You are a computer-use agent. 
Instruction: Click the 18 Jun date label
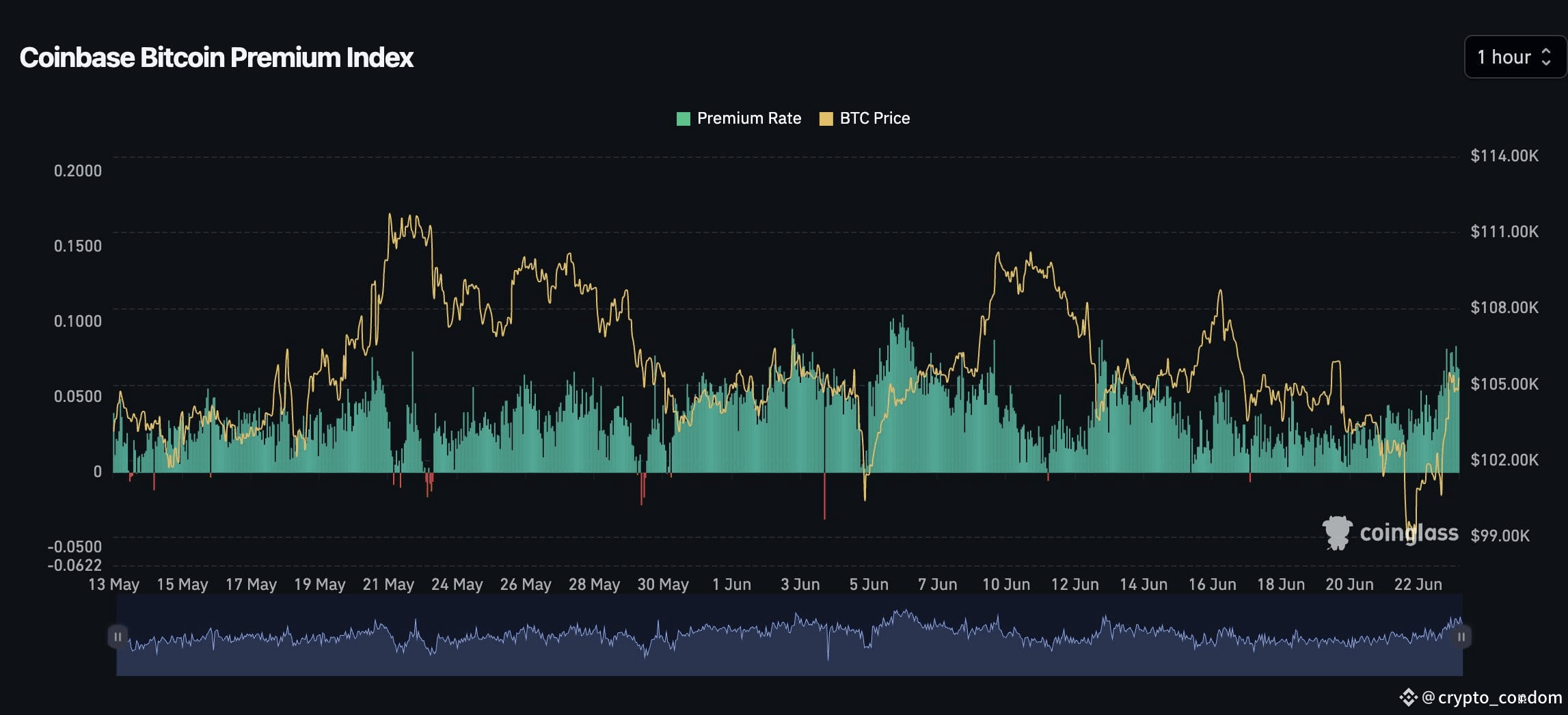coord(1281,584)
